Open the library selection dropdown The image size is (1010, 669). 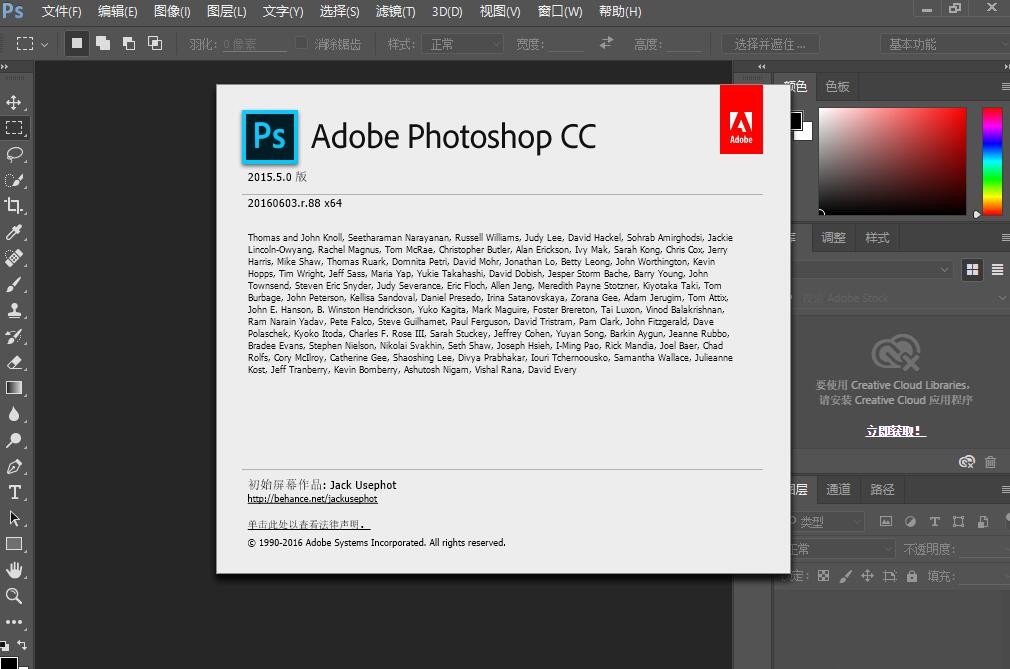[x=871, y=269]
